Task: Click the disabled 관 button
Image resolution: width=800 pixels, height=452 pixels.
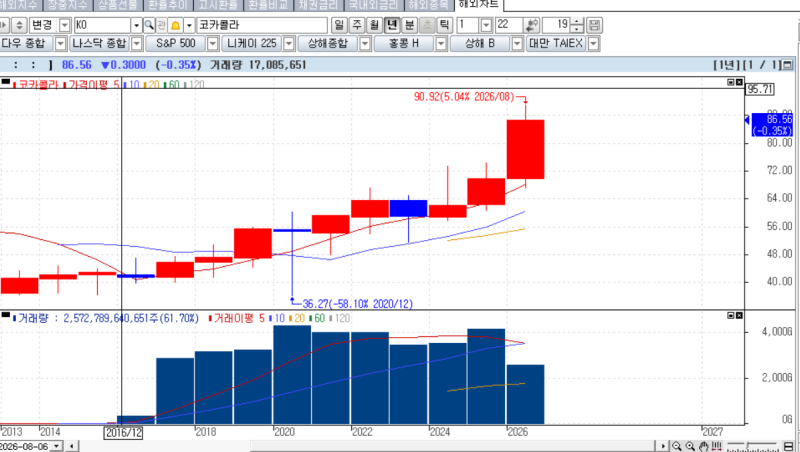Action: (162, 25)
